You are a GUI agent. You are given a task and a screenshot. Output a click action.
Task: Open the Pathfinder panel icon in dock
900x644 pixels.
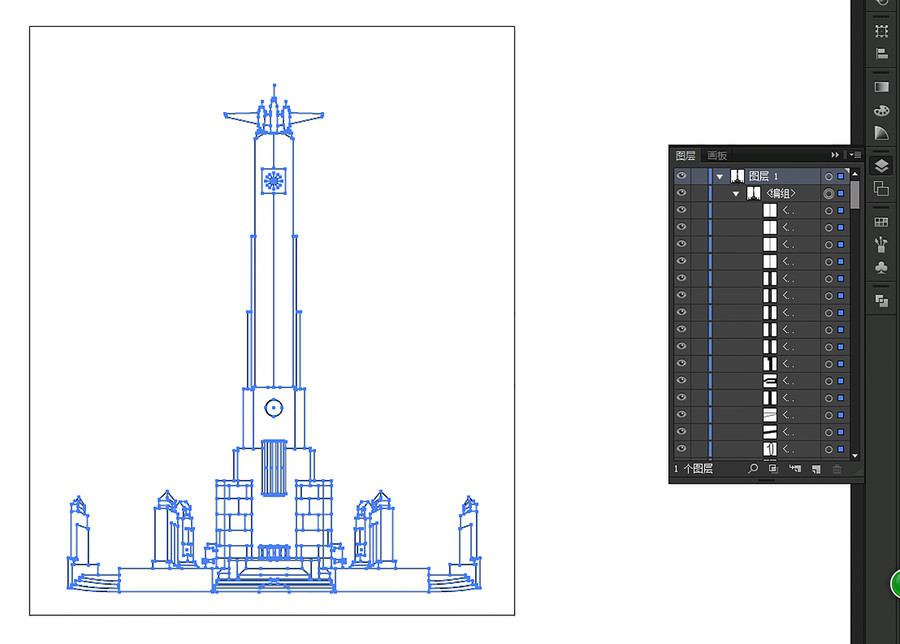pos(882,300)
